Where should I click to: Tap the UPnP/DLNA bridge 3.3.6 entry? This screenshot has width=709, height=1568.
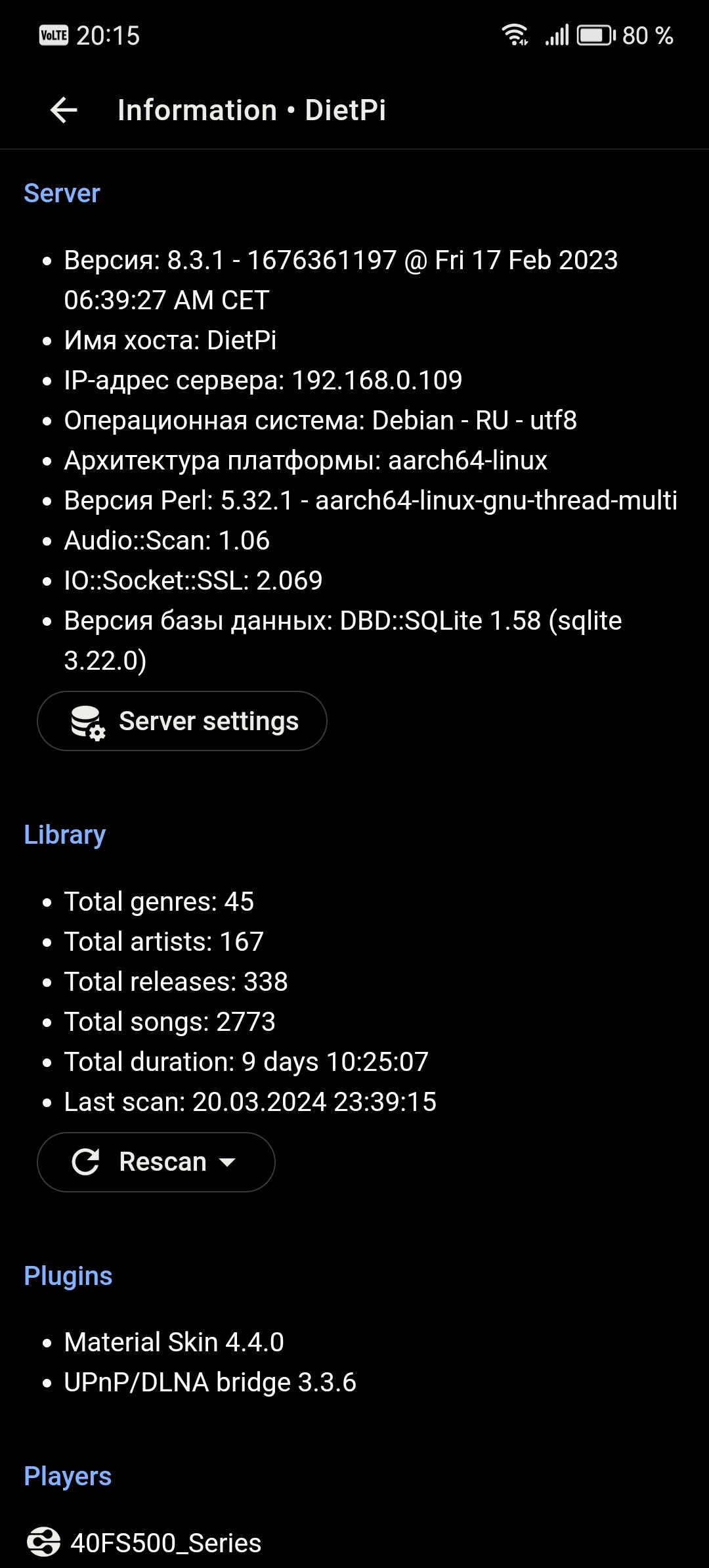210,1382
